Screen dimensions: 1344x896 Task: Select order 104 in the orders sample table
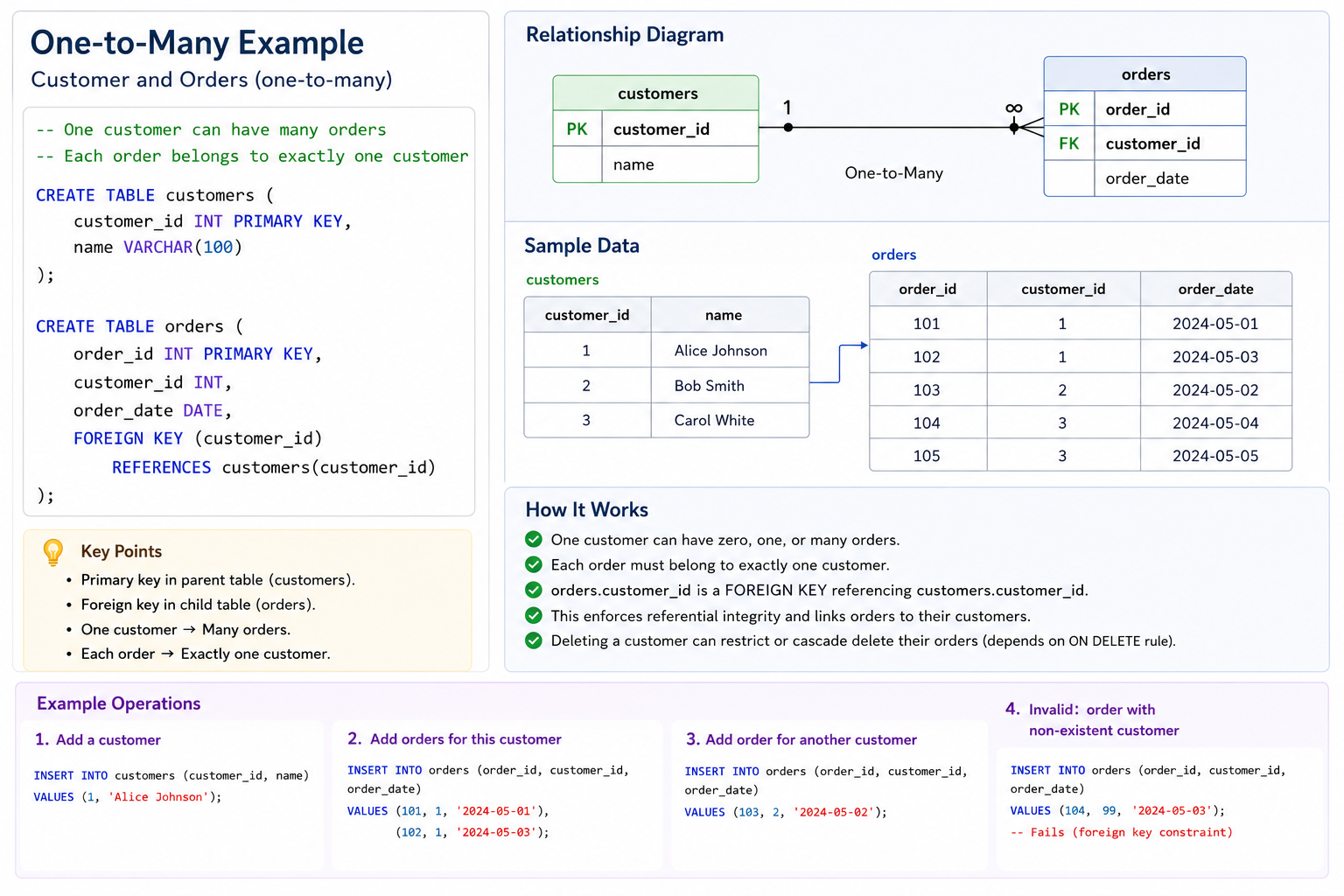[927, 423]
